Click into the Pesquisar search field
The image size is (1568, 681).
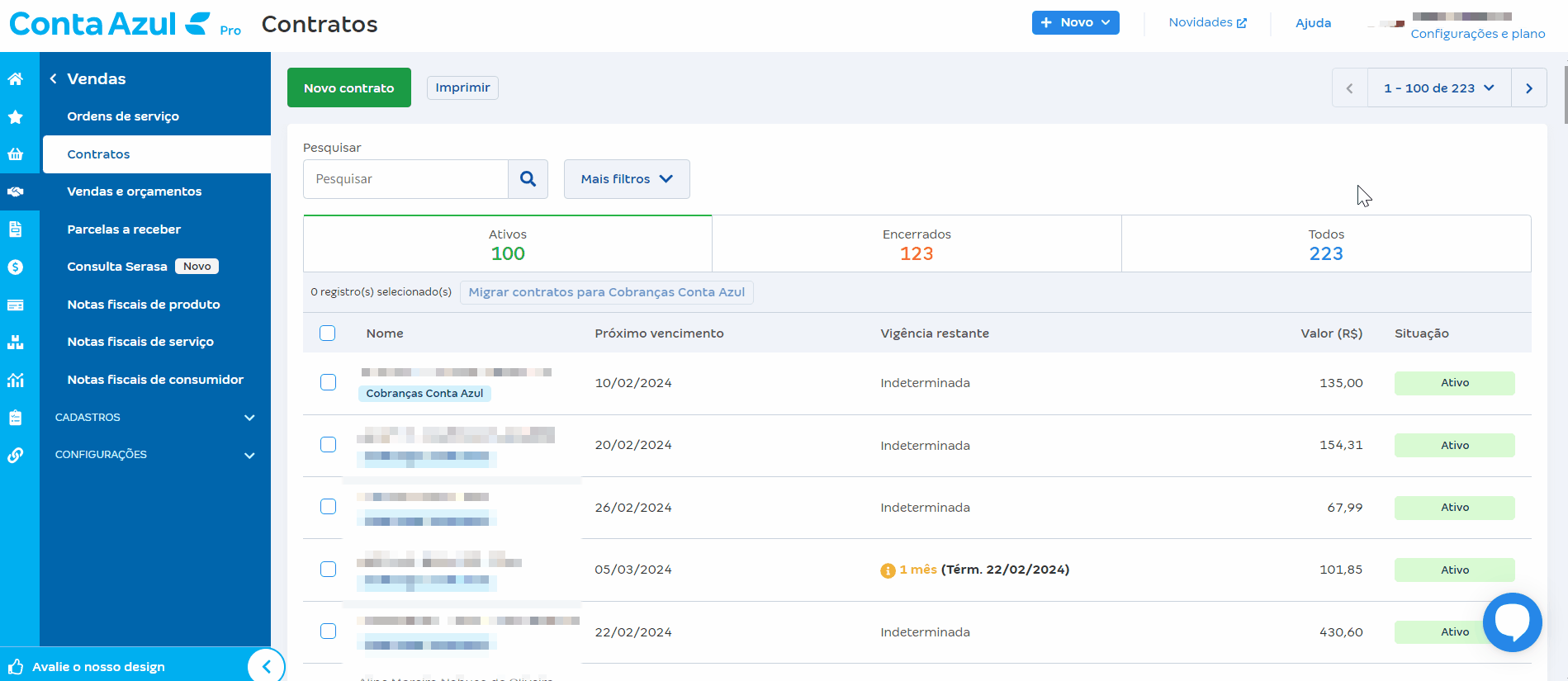405,179
